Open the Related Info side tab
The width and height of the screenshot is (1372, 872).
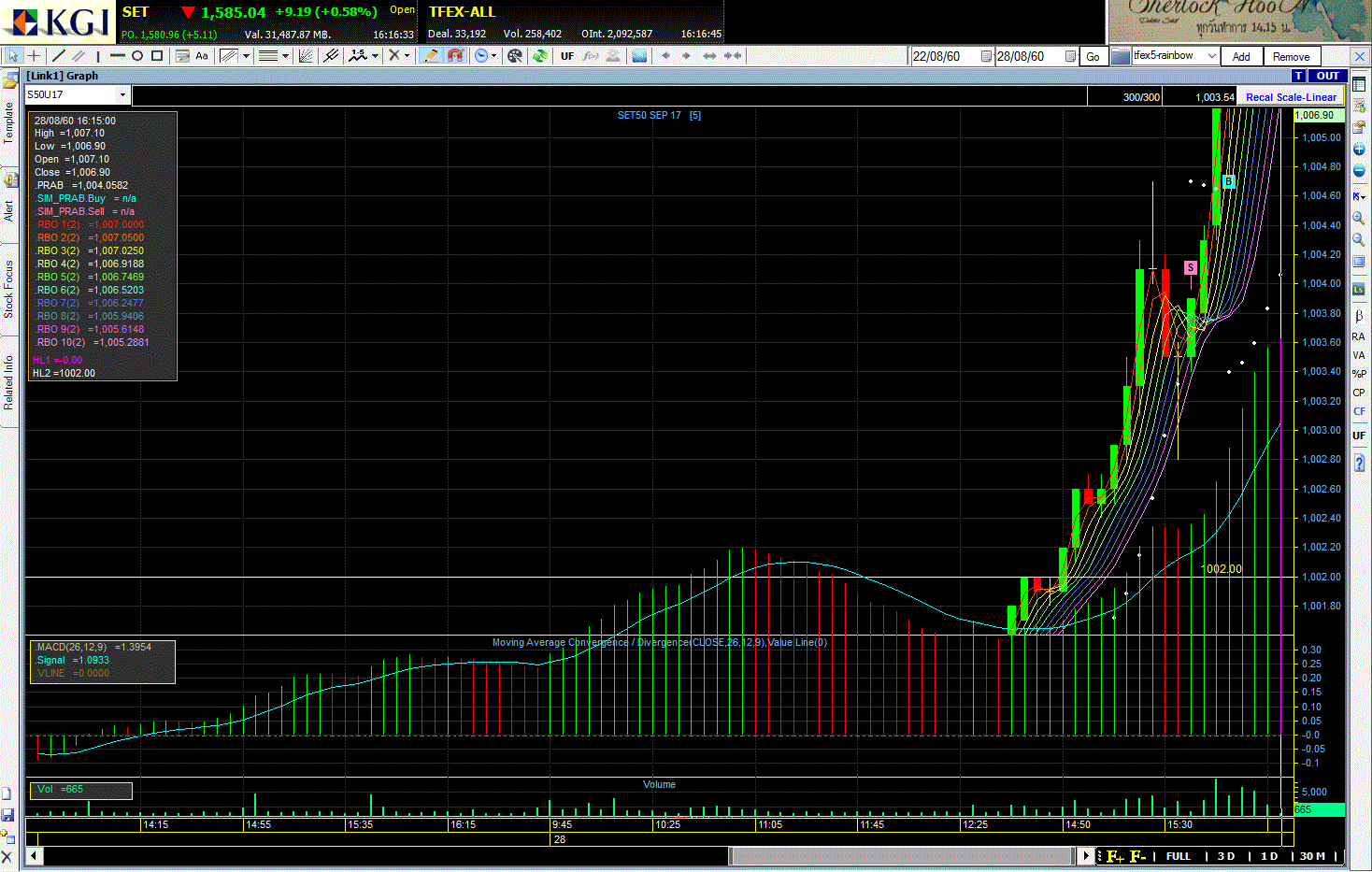9,382
